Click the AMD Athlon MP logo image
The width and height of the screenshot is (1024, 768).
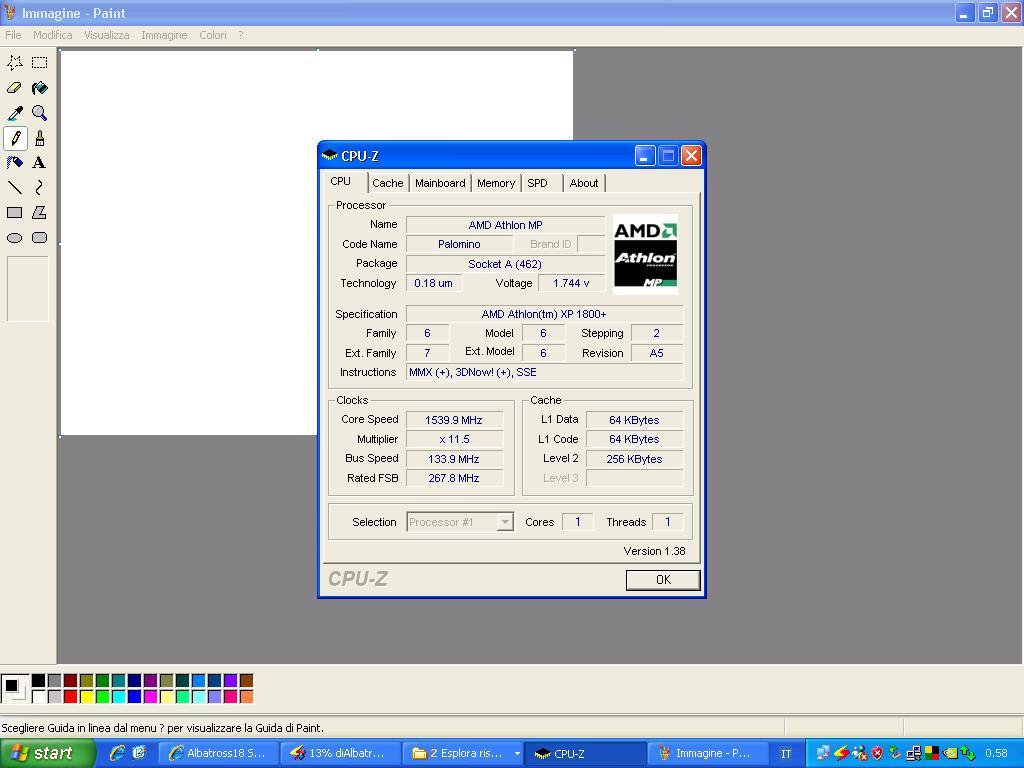tap(645, 255)
